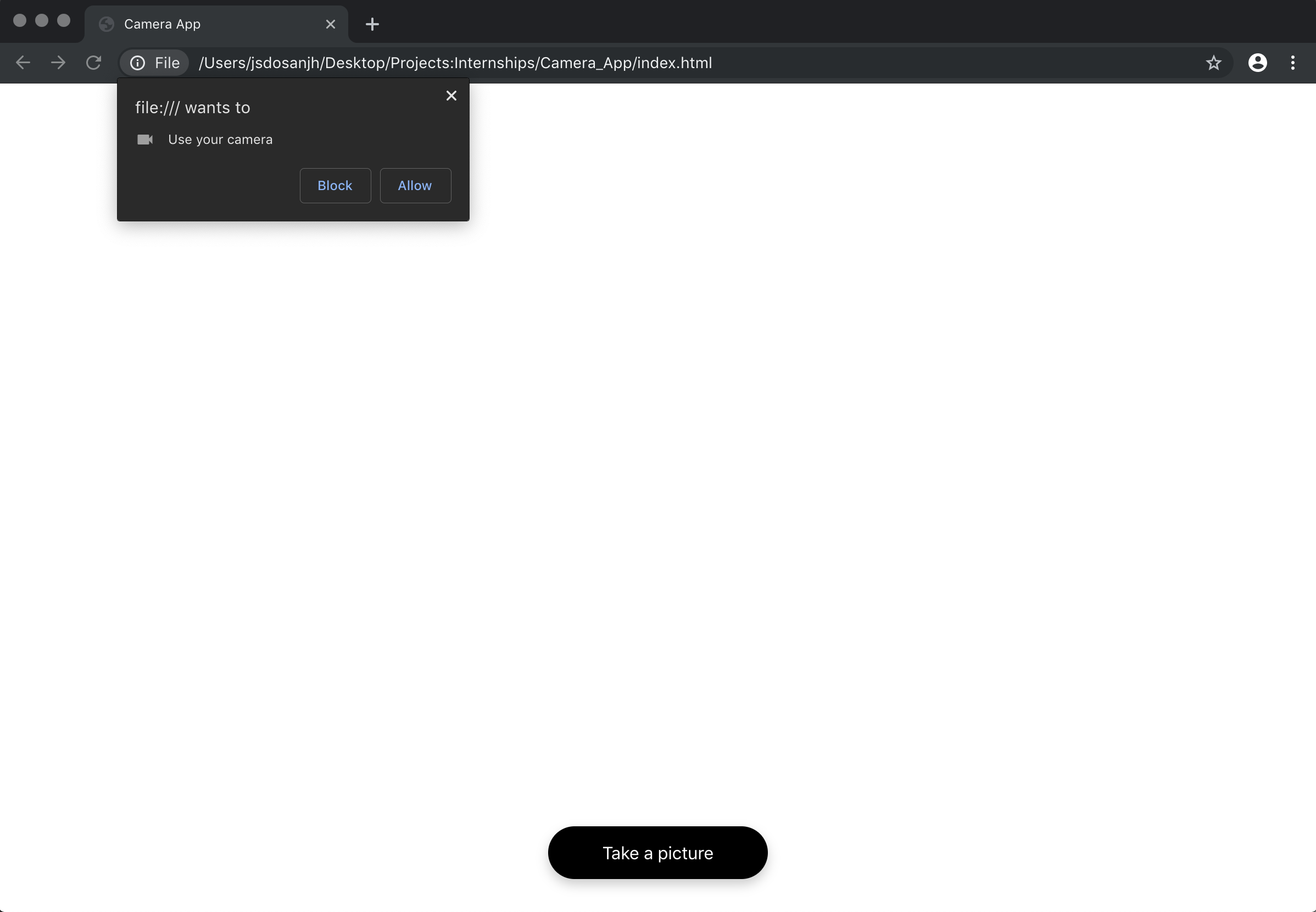The height and width of the screenshot is (912, 1316).
Task: Block camera access in the prompt
Action: (334, 186)
